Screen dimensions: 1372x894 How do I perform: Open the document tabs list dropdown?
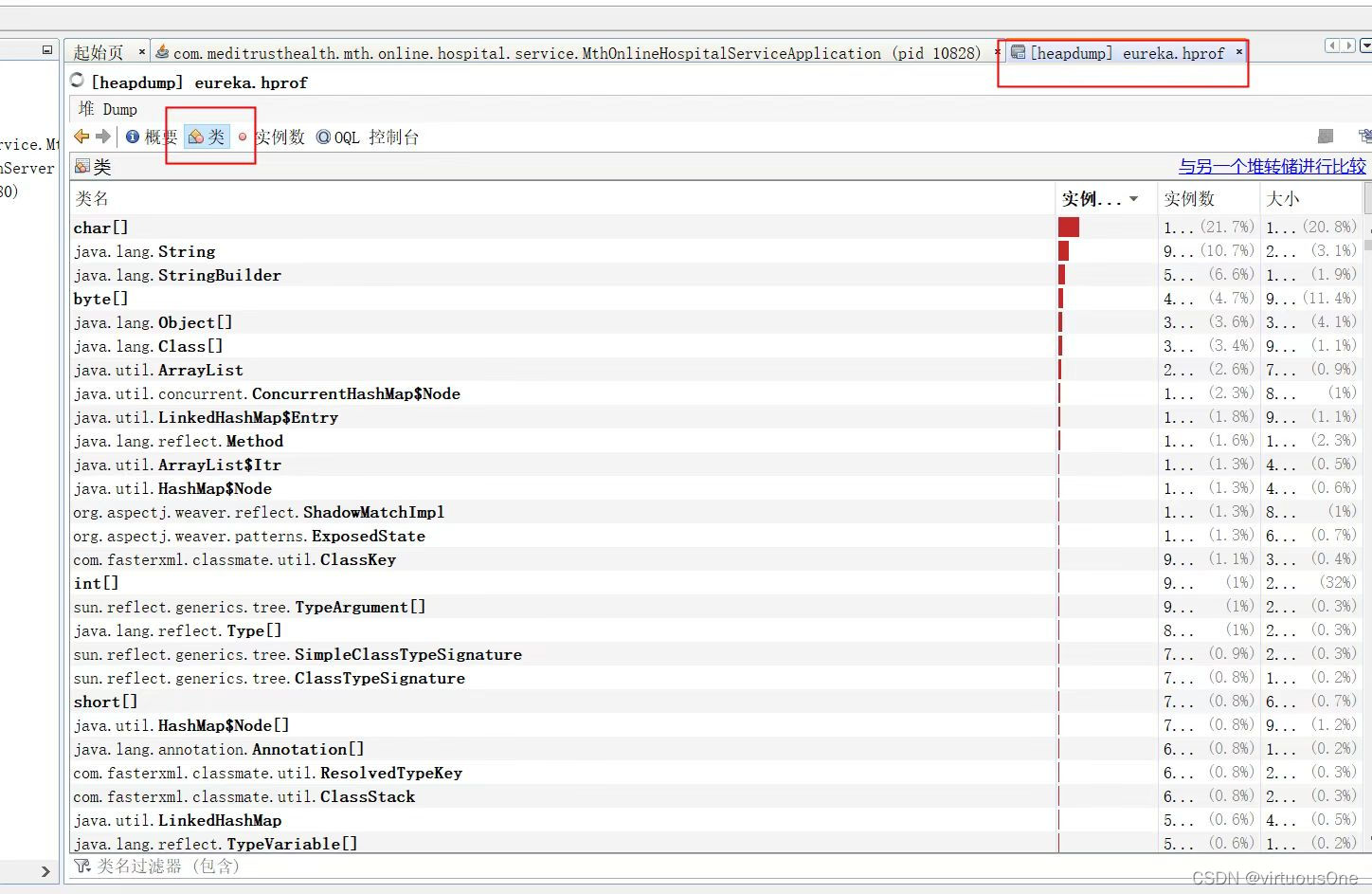(x=1365, y=46)
